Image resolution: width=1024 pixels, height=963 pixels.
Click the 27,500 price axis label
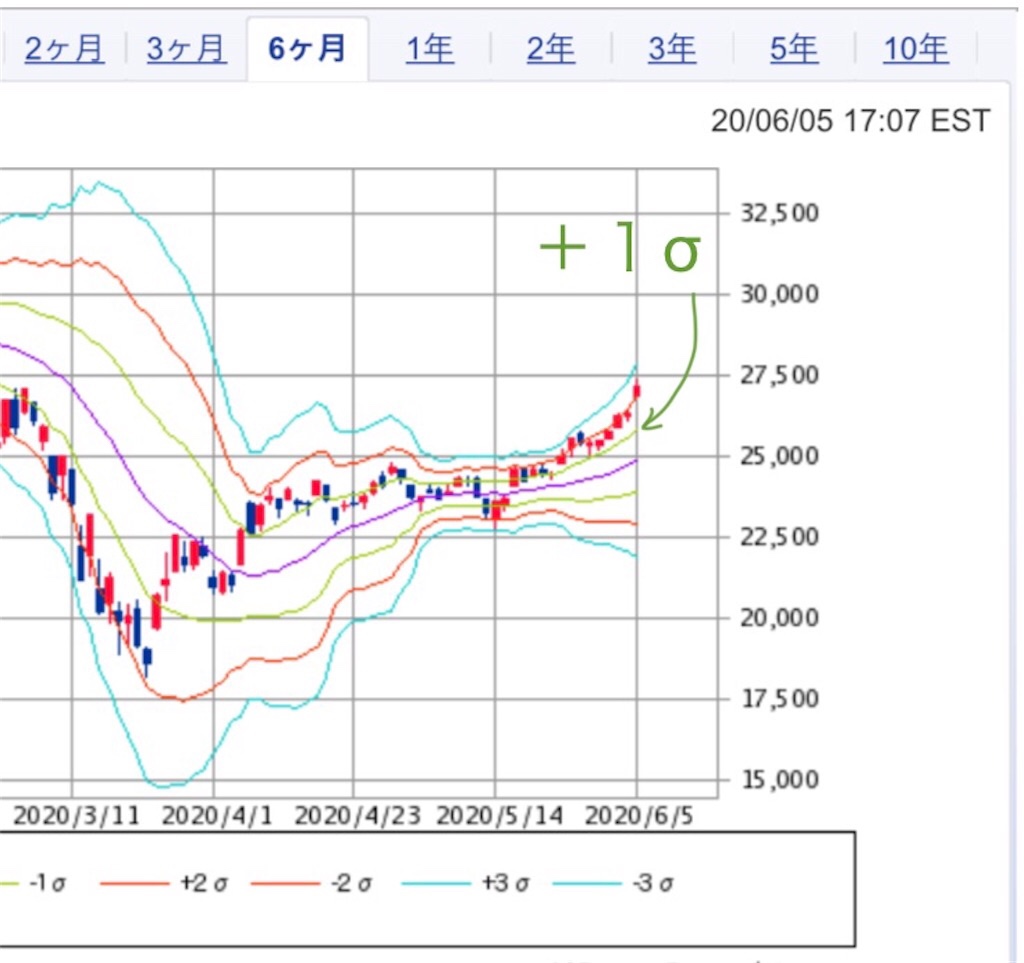pyautogui.click(x=779, y=375)
